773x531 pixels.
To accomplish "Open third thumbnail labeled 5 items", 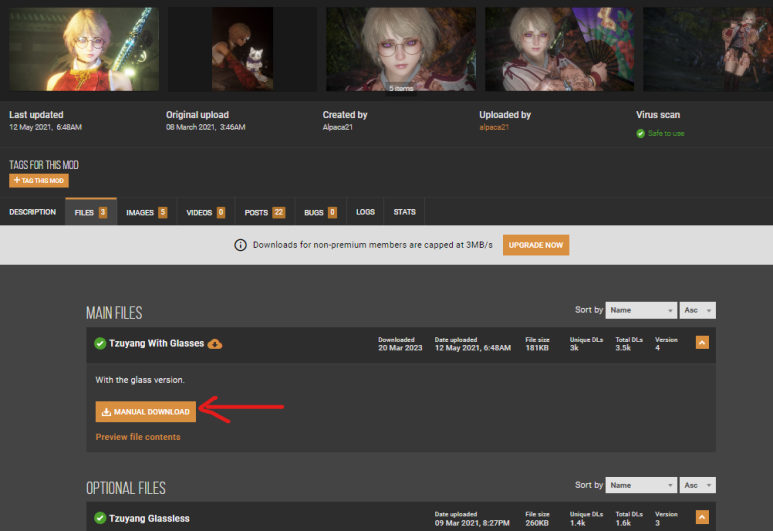I will pyautogui.click(x=401, y=49).
